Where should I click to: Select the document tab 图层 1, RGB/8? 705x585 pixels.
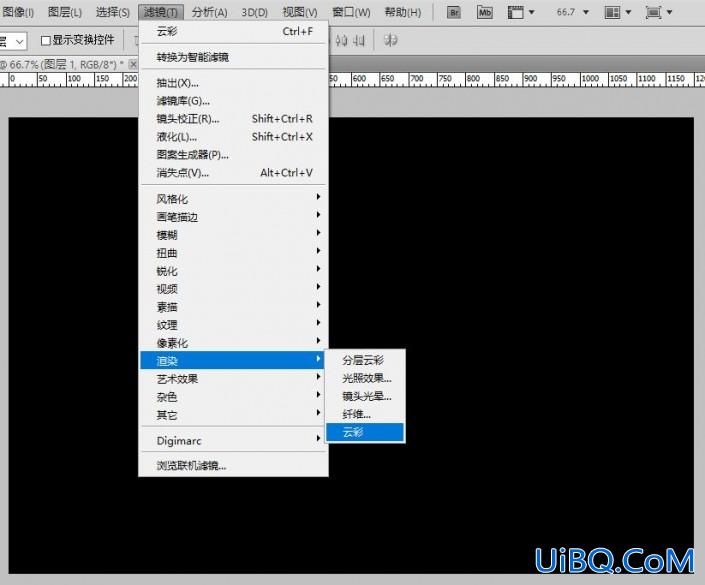63,64
